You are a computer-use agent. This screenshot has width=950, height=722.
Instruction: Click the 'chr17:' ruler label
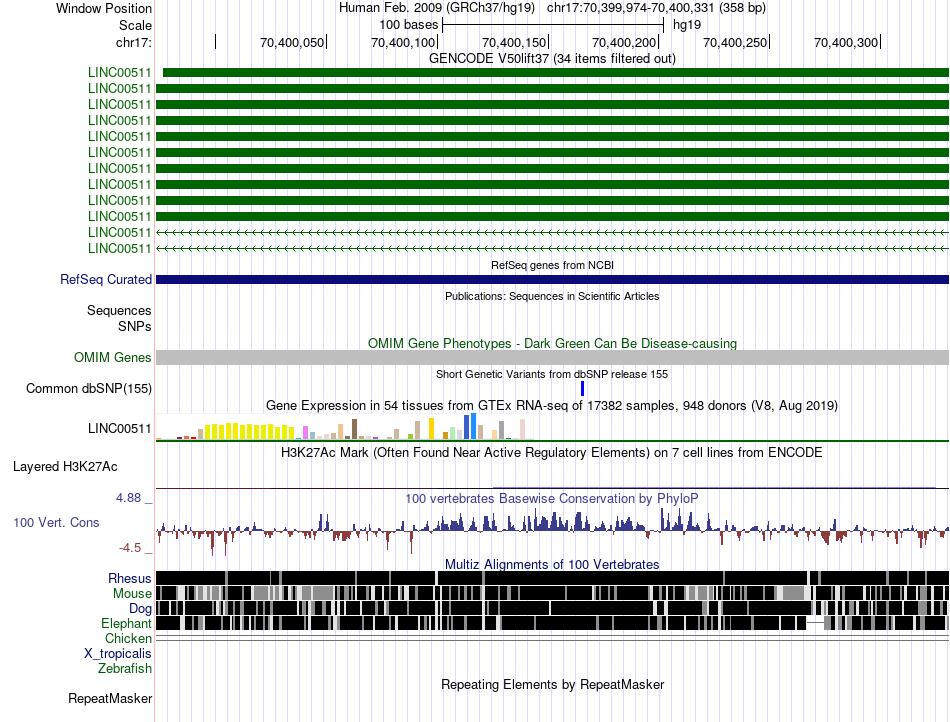(x=133, y=42)
